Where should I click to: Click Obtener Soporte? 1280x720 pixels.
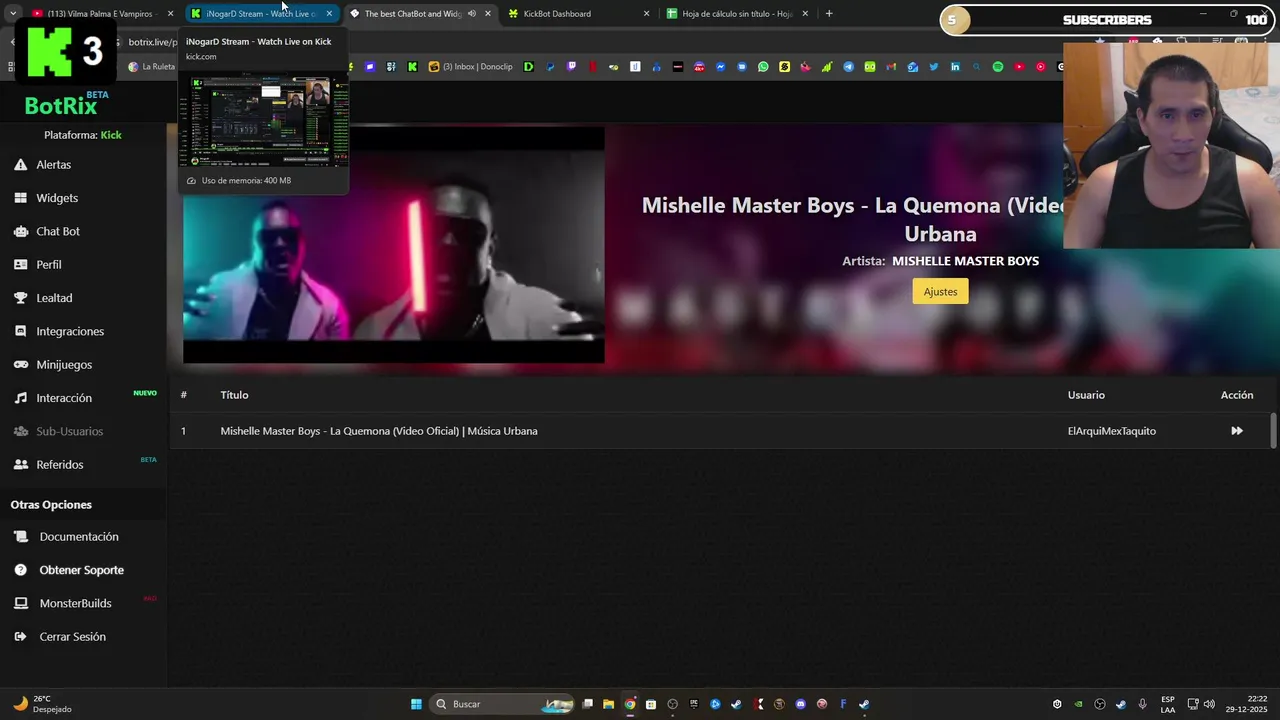coord(81,570)
